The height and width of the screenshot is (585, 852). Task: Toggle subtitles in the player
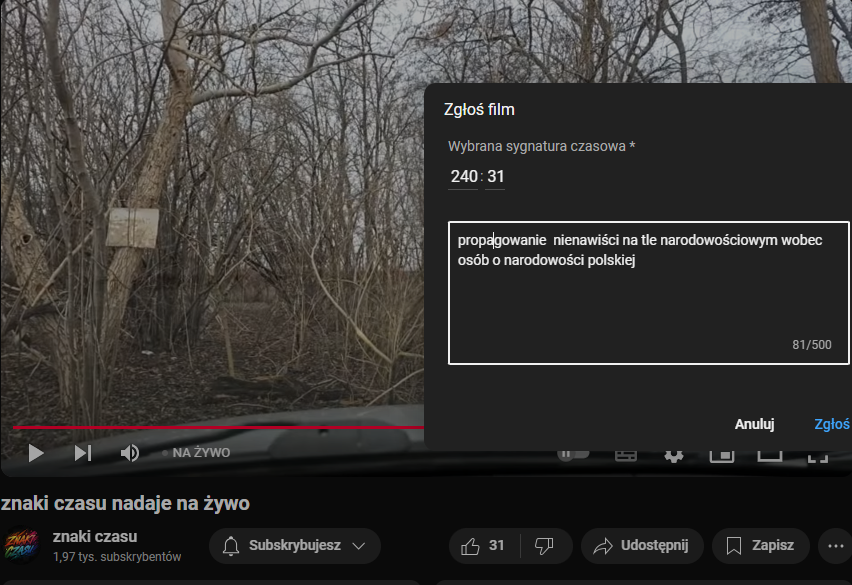626,454
